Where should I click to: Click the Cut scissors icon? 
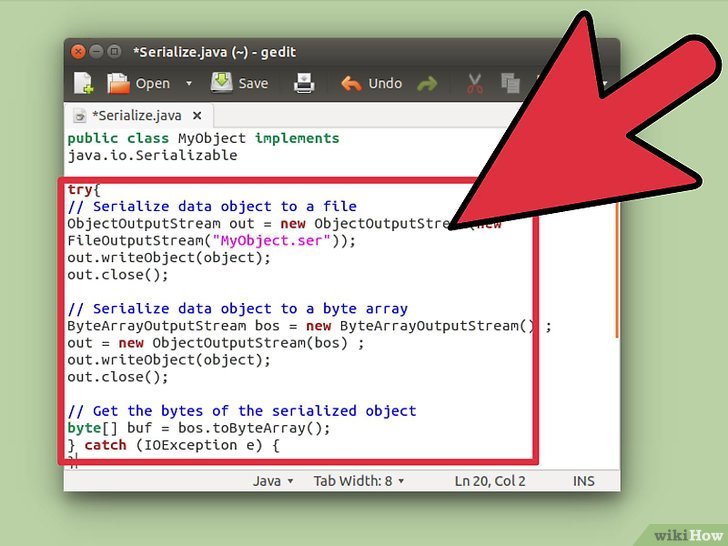click(474, 84)
